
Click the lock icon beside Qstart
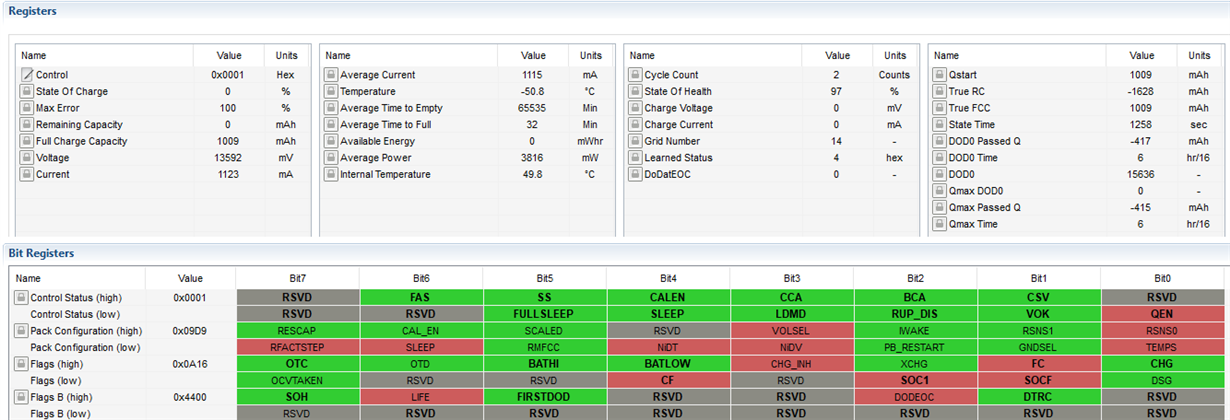point(939,75)
